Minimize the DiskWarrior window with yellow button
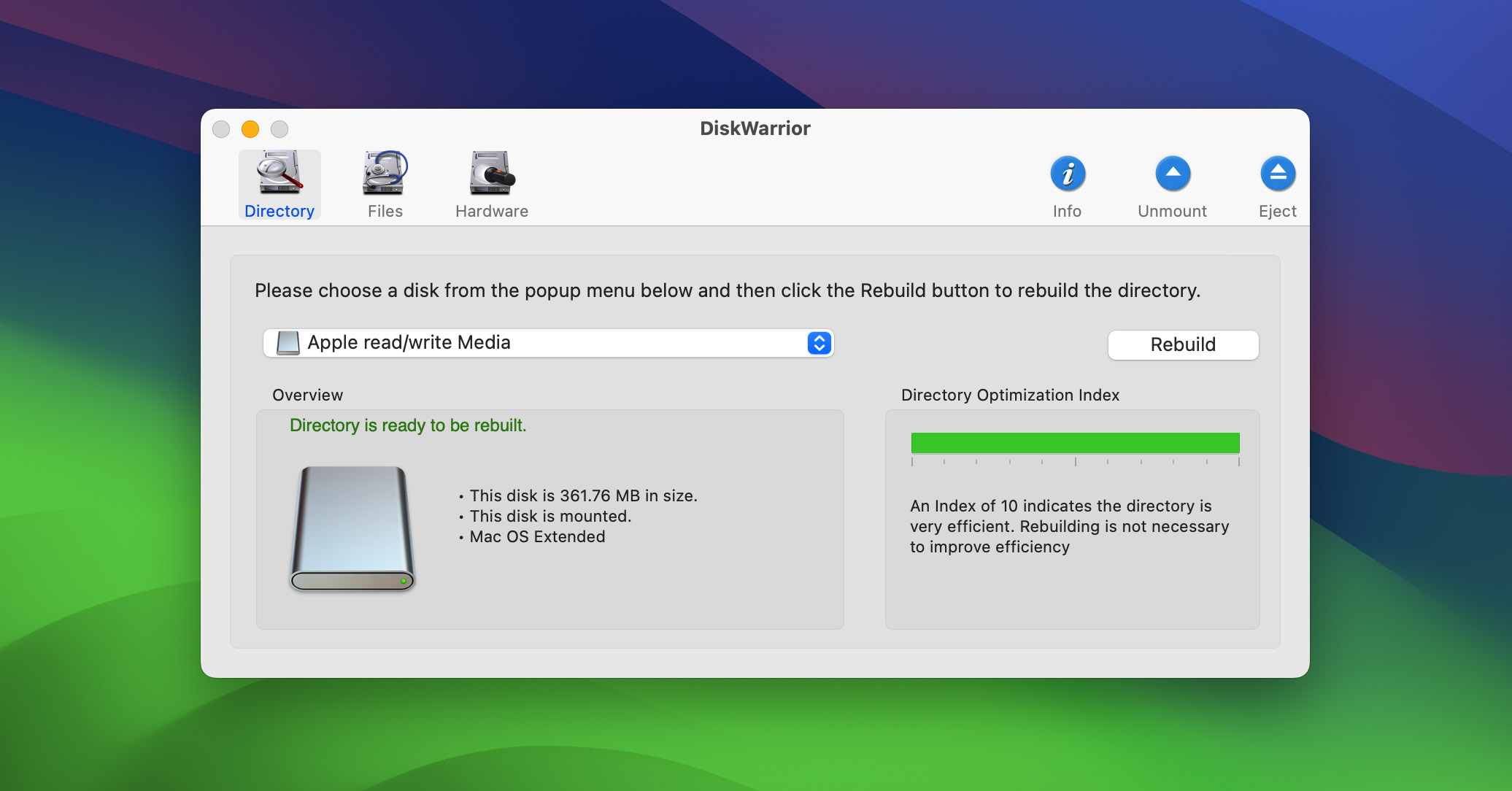This screenshot has width=1512, height=791. (250, 129)
